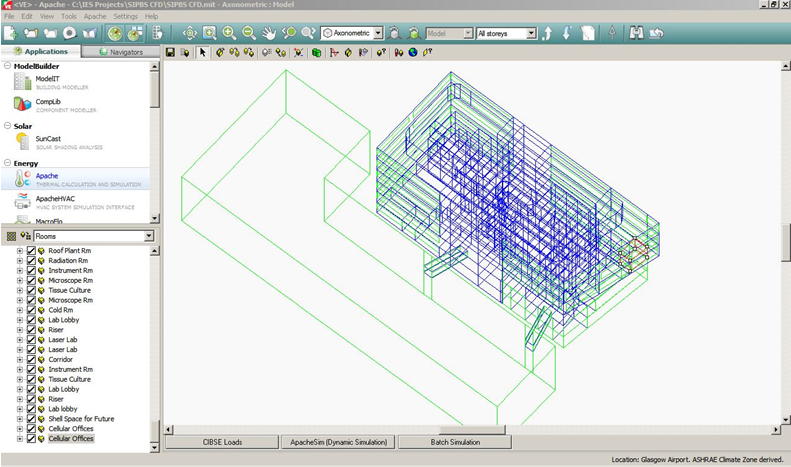This screenshot has width=791, height=467.
Task: Click the Save disk icon
Action: pyautogui.click(x=170, y=52)
